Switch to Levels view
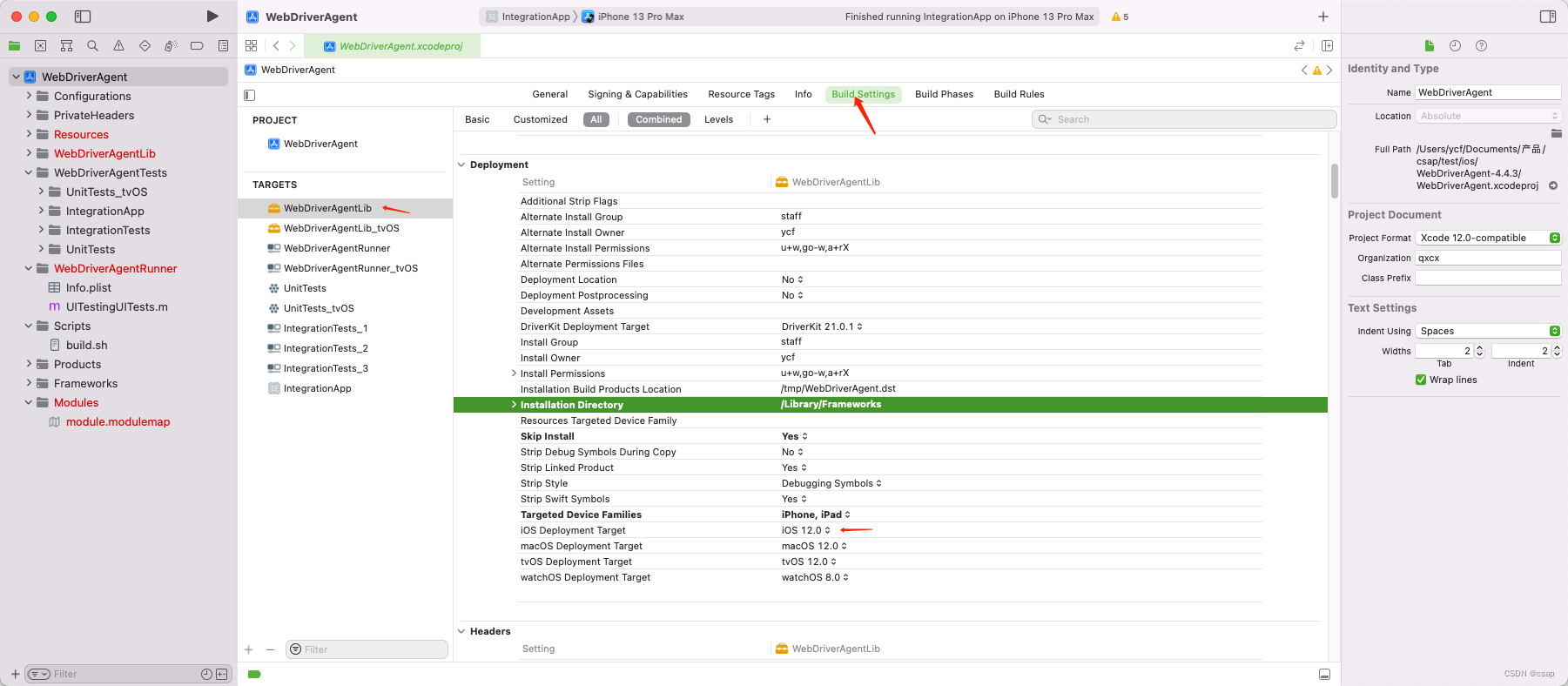 tap(718, 119)
